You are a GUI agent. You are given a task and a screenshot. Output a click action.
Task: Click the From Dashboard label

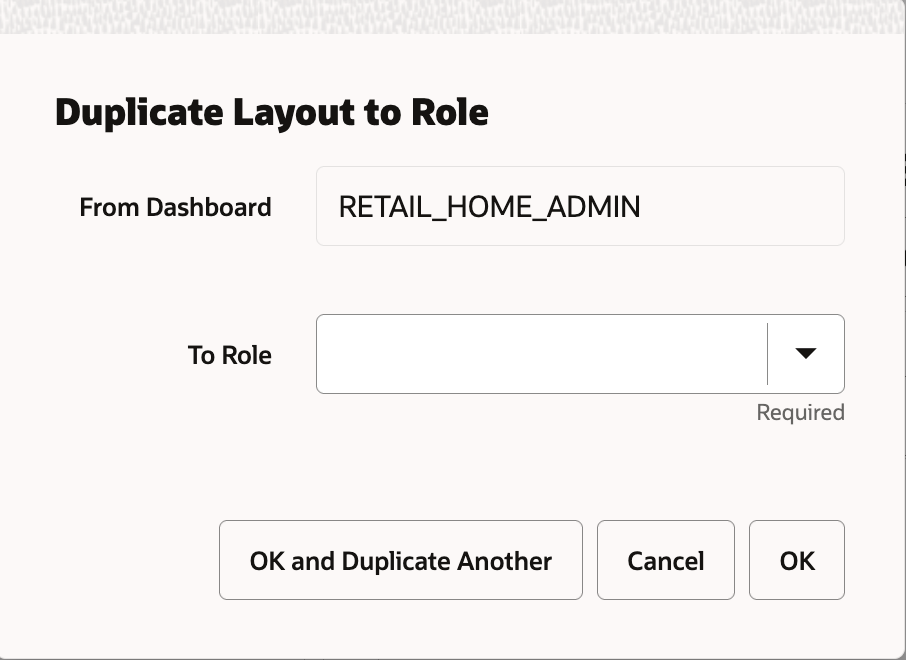176,207
